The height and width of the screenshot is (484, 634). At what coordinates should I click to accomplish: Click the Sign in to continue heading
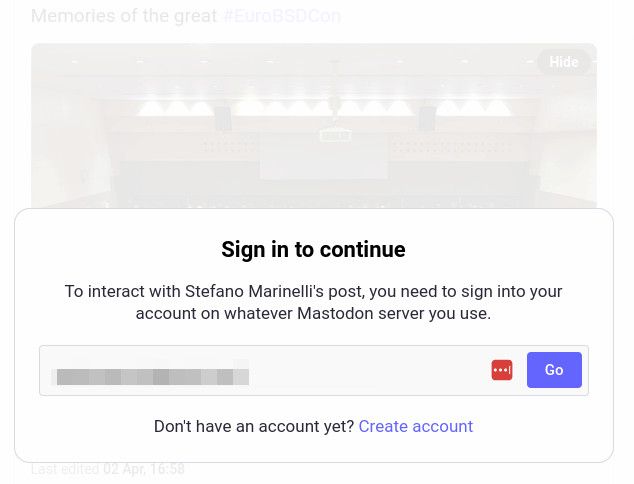pyautogui.click(x=313, y=250)
